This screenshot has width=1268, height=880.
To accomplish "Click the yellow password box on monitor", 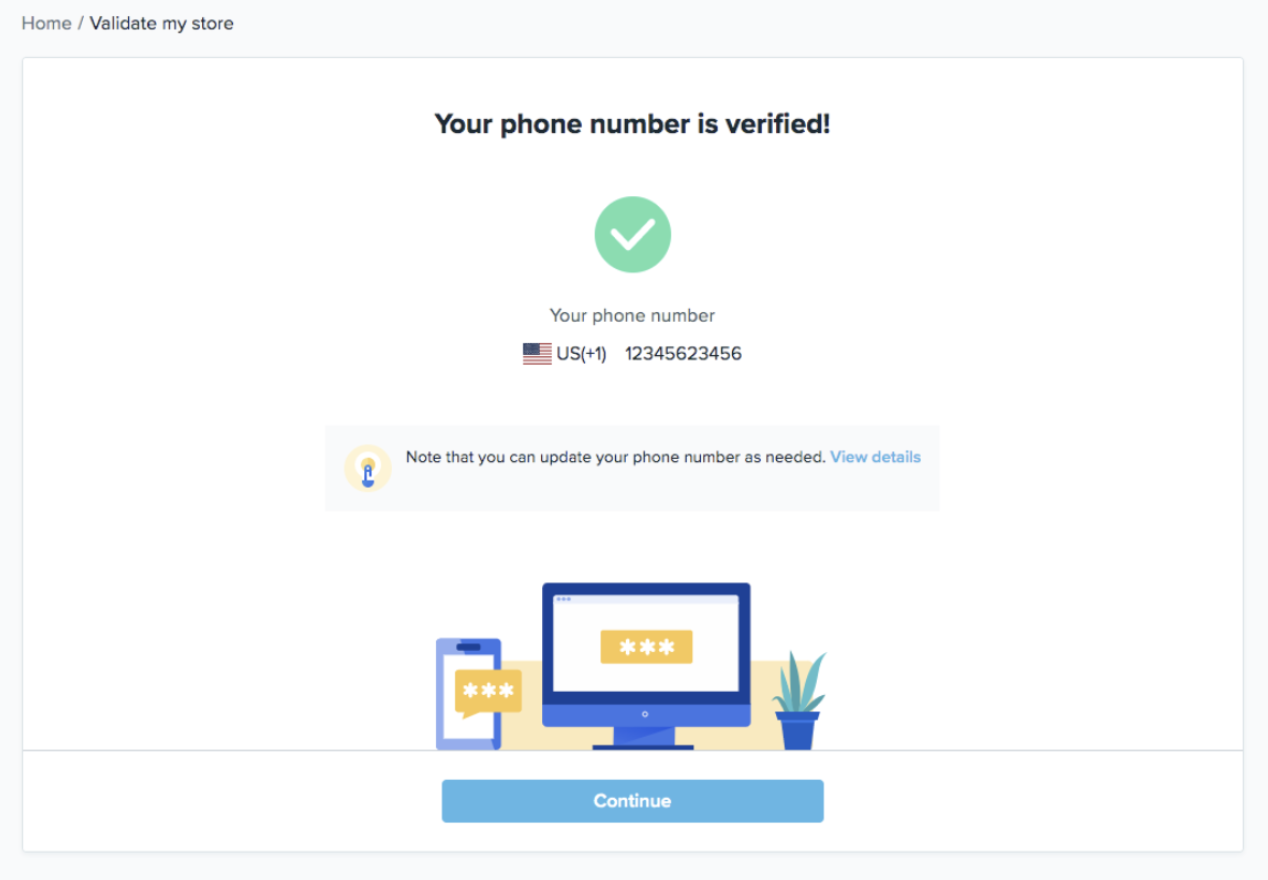I will pos(646,647).
